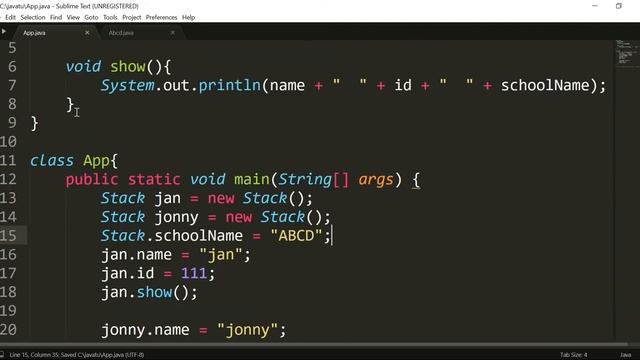The height and width of the screenshot is (360, 640).
Task: Click closing brace on line 9
Action: [35, 123]
